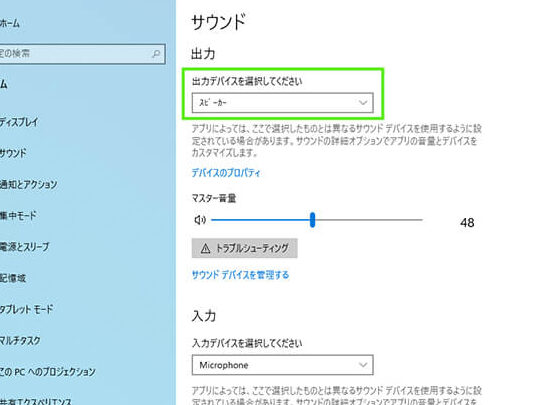Select マルチタスク in the sidebar

pyautogui.click(x=20, y=341)
